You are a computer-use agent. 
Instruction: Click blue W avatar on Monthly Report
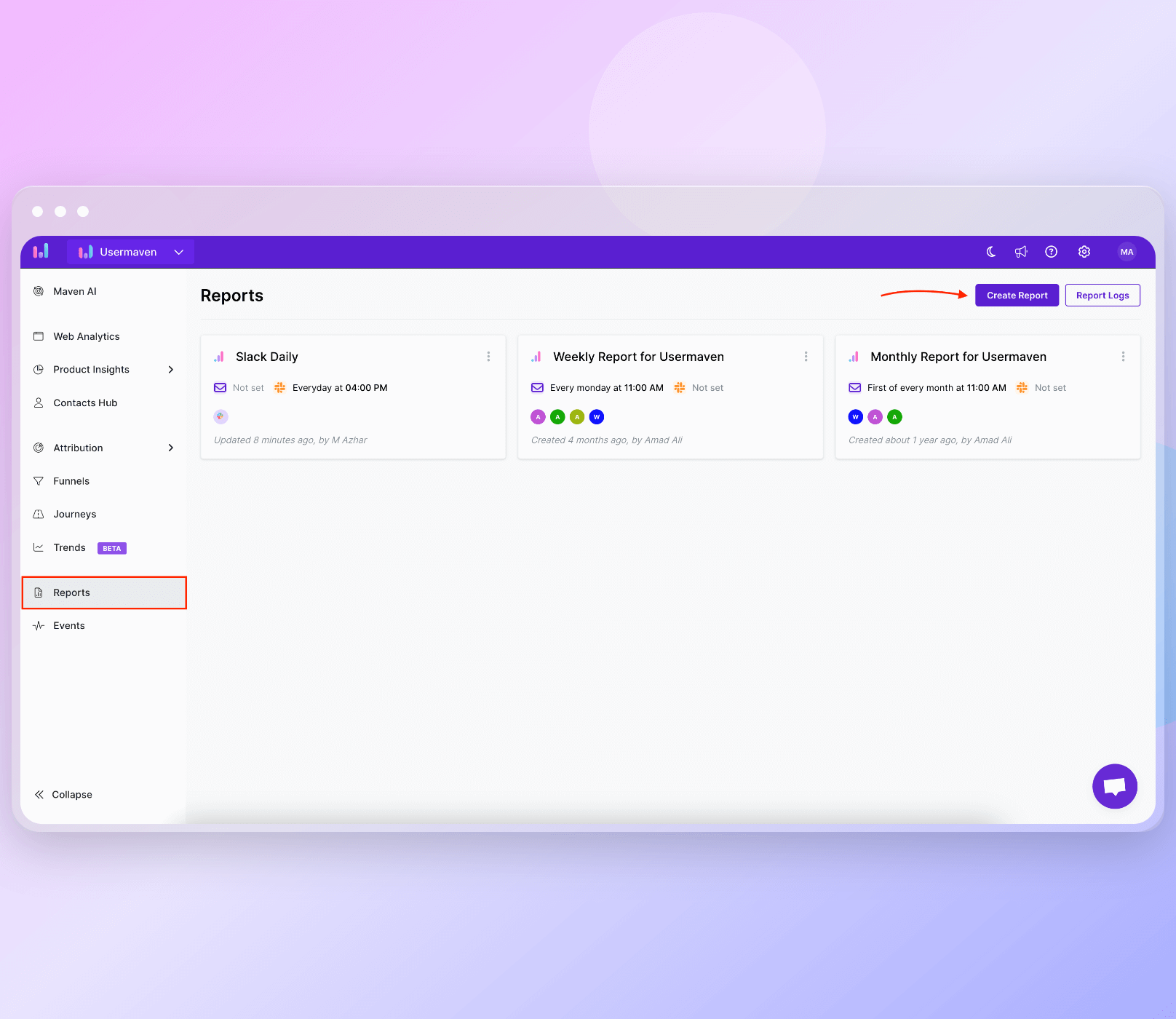pyautogui.click(x=856, y=417)
